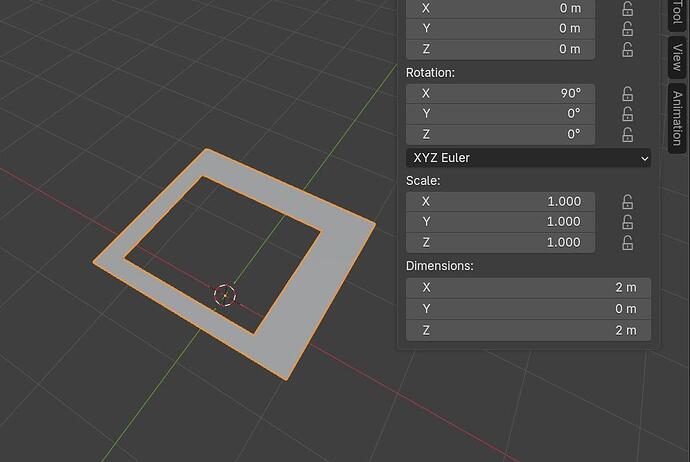Click the Dimensions X field showing 2 m
The width and height of the screenshot is (690, 462).
(528, 287)
